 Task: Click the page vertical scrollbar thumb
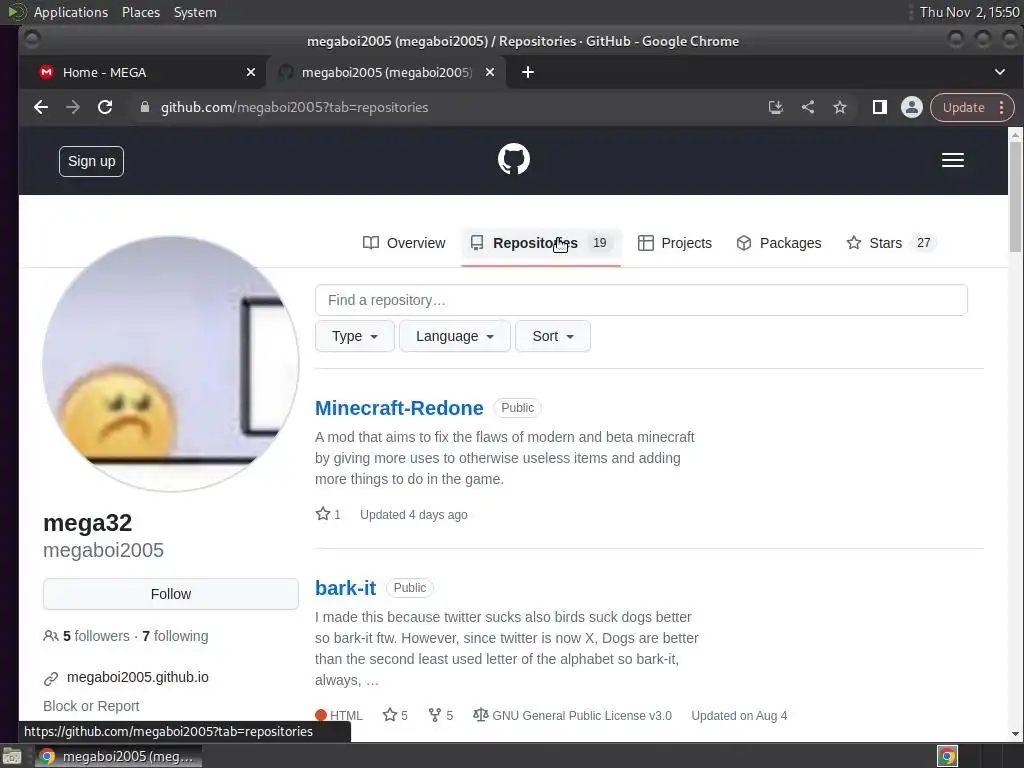tap(1015, 196)
